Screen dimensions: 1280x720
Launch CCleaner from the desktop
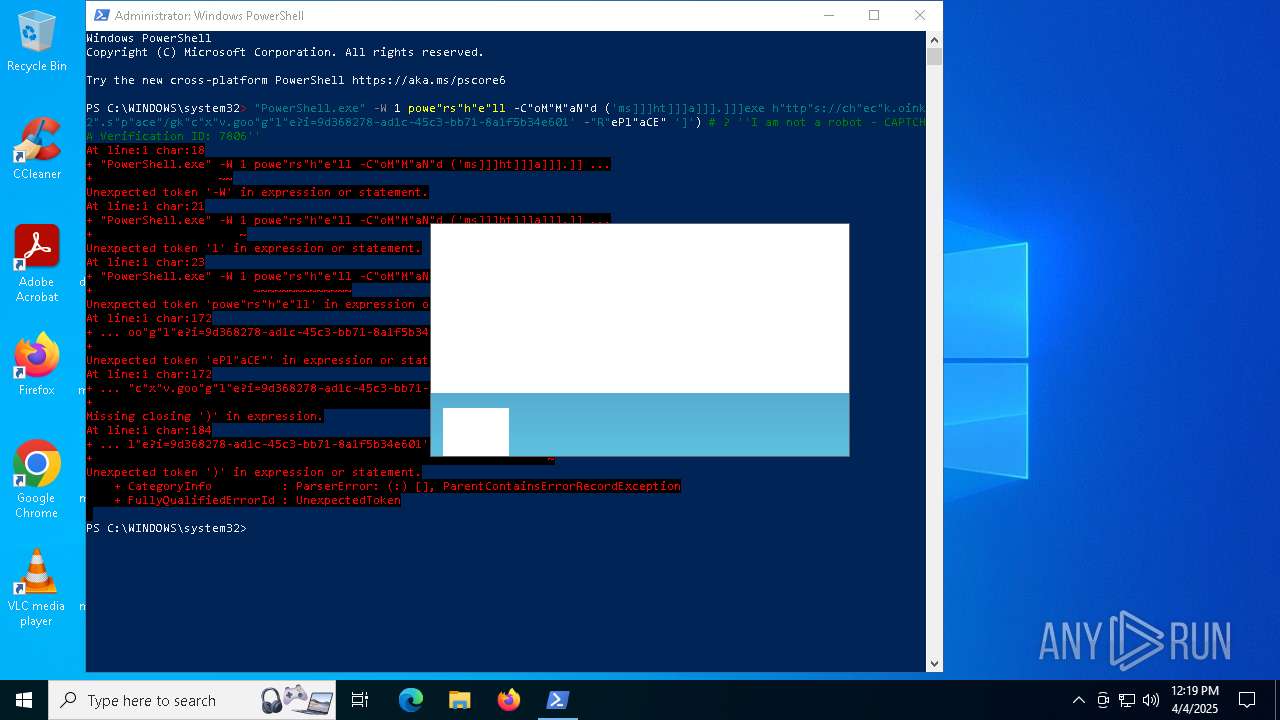(x=37, y=148)
